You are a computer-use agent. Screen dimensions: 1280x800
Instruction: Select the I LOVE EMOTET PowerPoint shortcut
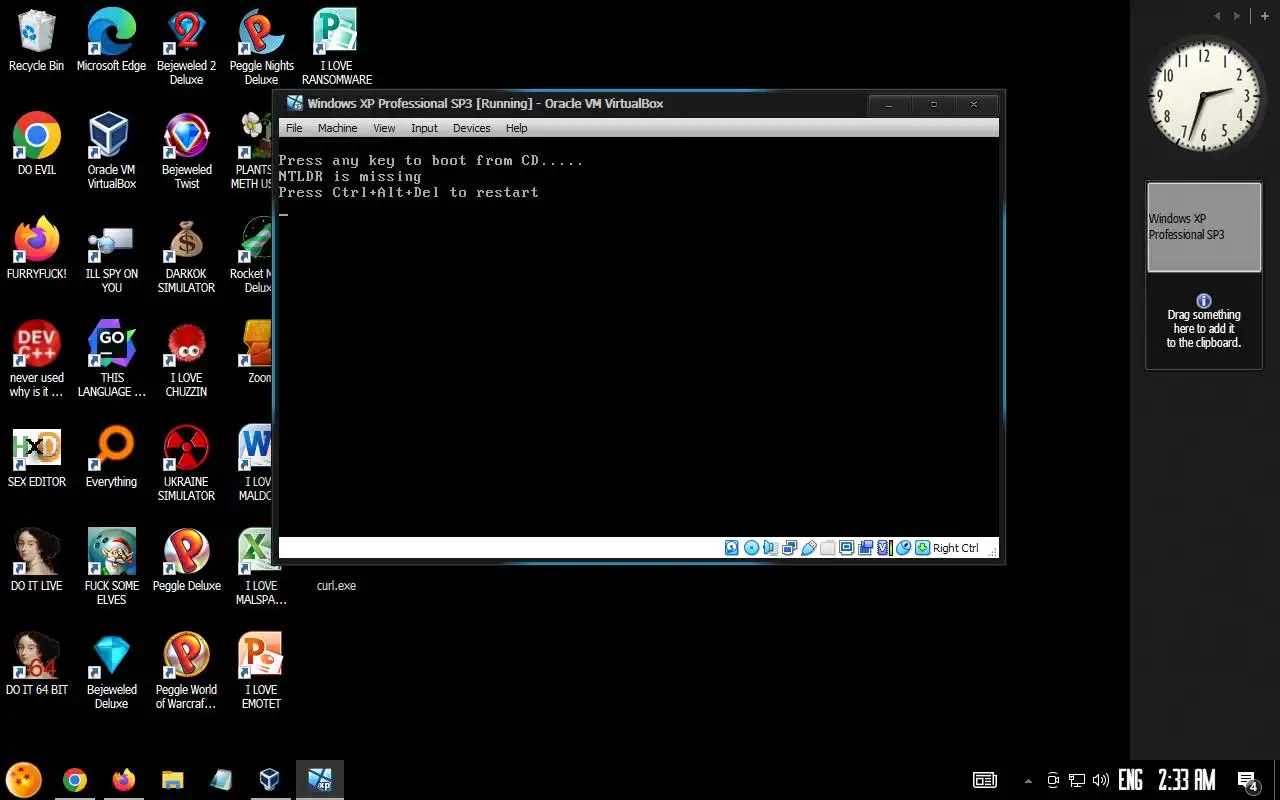tap(261, 672)
